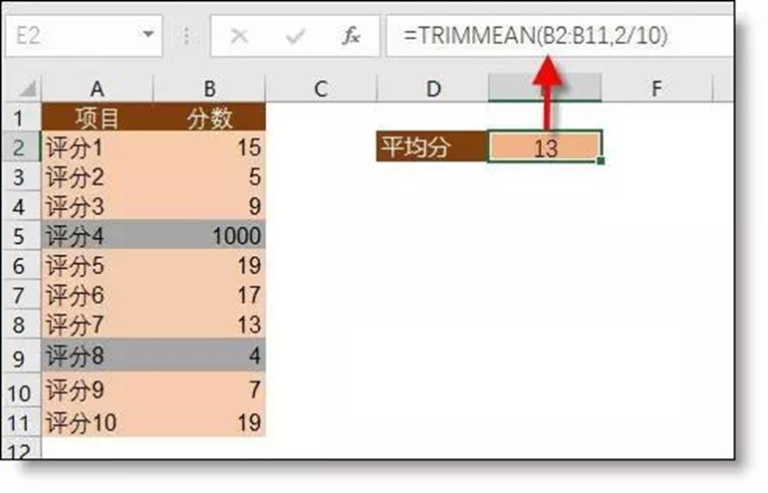
Task: Select column A header
Action: point(97,89)
